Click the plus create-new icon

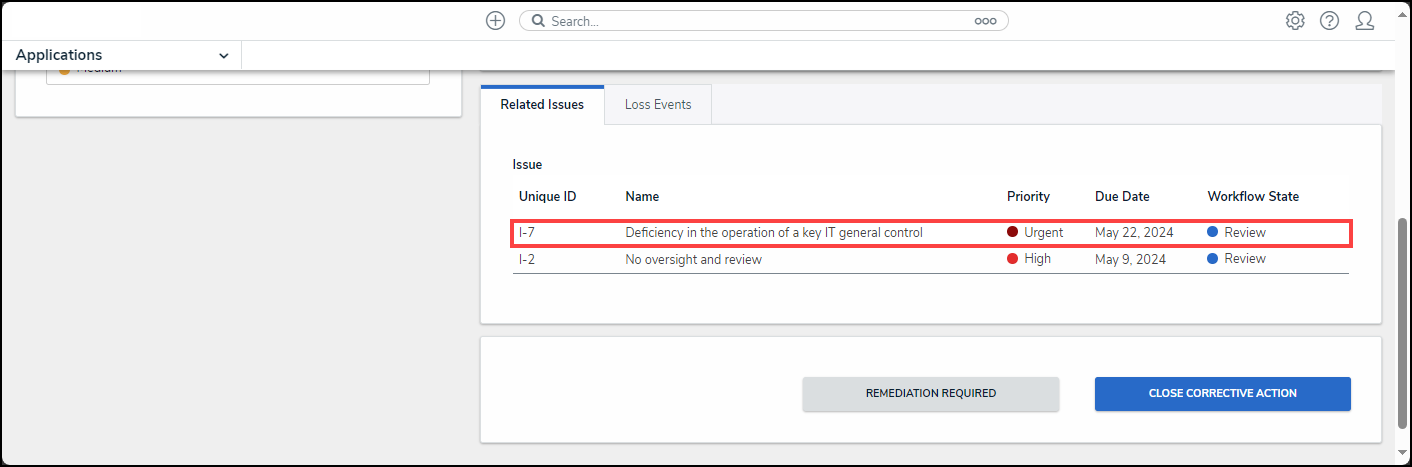pos(495,21)
